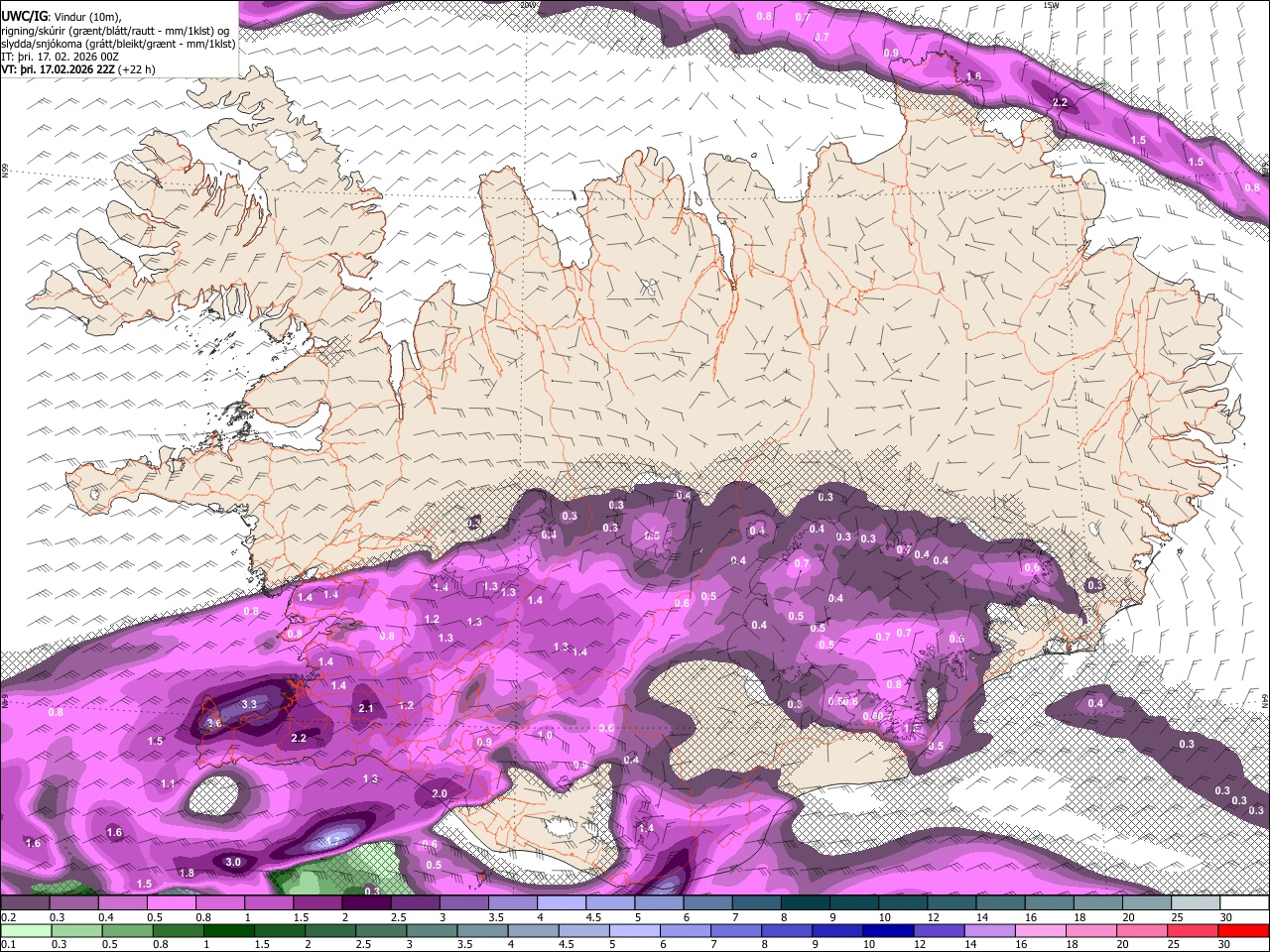Click the '1.7' value on the blue patch
Image resolution: width=1270 pixels, height=952 pixels.
click(333, 841)
